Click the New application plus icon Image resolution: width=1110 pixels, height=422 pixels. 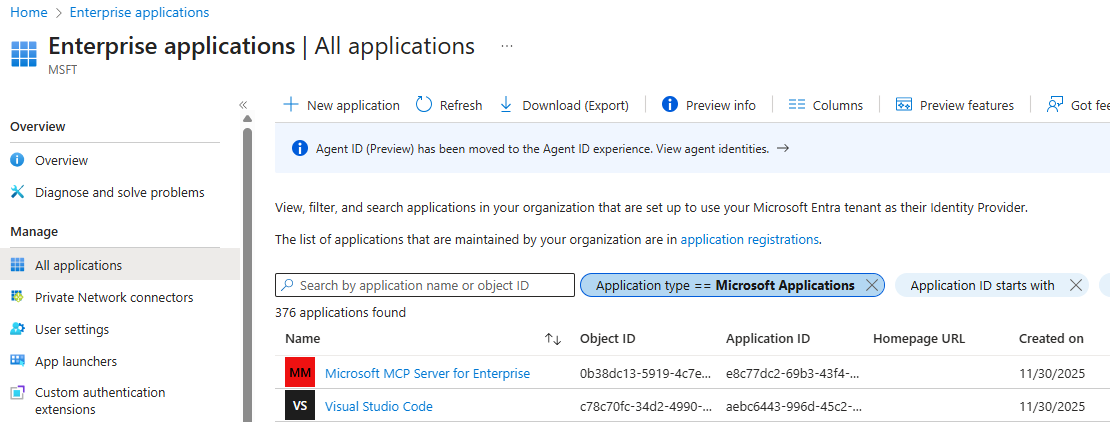tap(291, 105)
